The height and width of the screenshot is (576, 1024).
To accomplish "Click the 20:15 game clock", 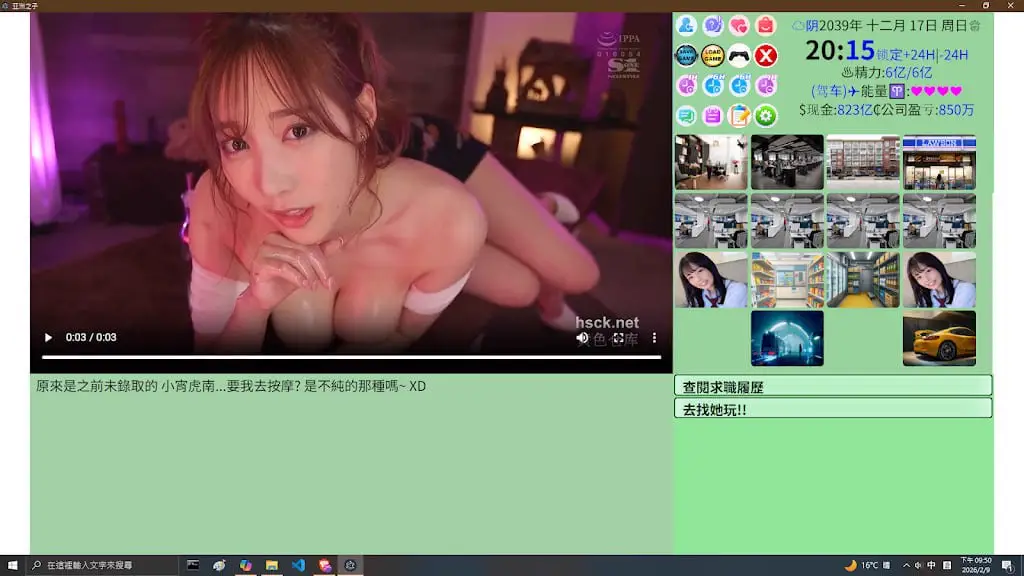I will (x=840, y=50).
